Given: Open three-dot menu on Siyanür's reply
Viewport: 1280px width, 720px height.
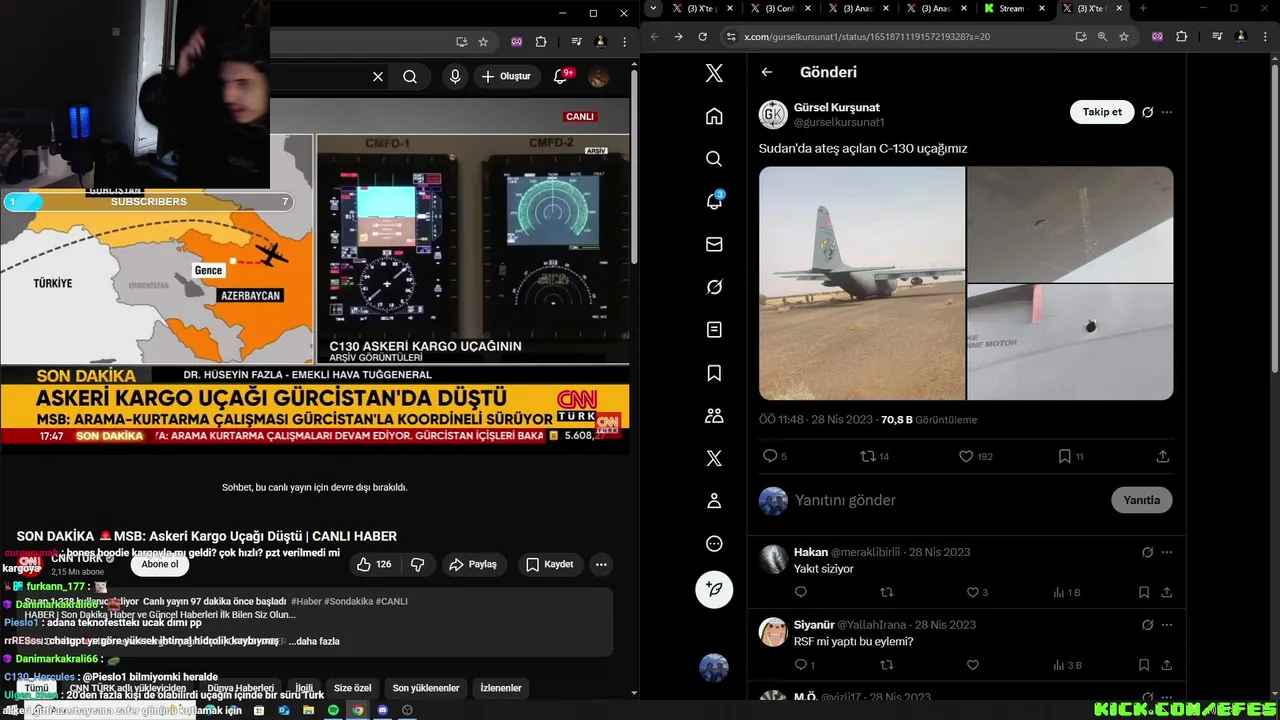Looking at the screenshot, I should pos(1167,625).
